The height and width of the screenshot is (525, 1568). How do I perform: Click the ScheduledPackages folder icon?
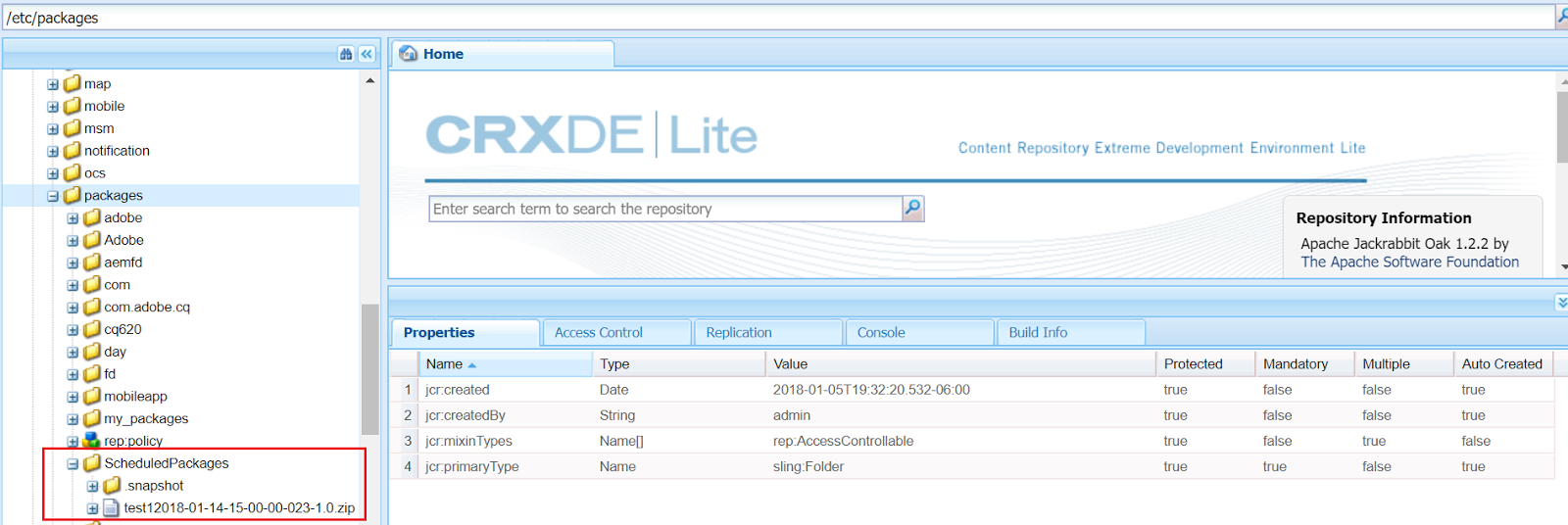click(x=92, y=463)
